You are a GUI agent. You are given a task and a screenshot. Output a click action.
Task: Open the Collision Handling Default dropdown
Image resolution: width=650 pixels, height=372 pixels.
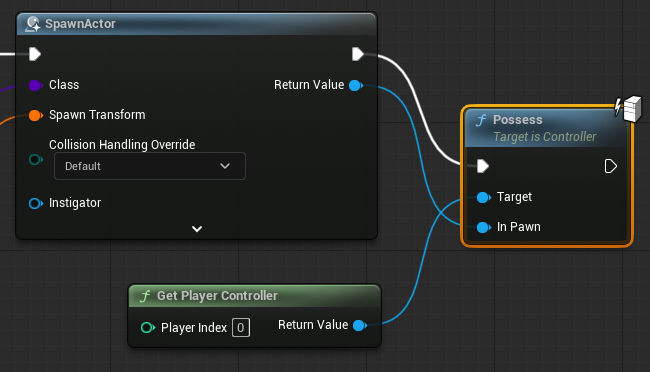tap(150, 166)
